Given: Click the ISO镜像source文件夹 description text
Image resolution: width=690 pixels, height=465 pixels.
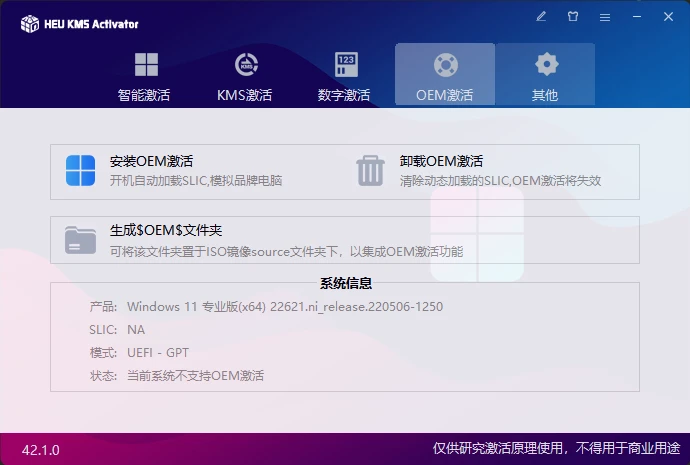Looking at the screenshot, I should (x=286, y=252).
